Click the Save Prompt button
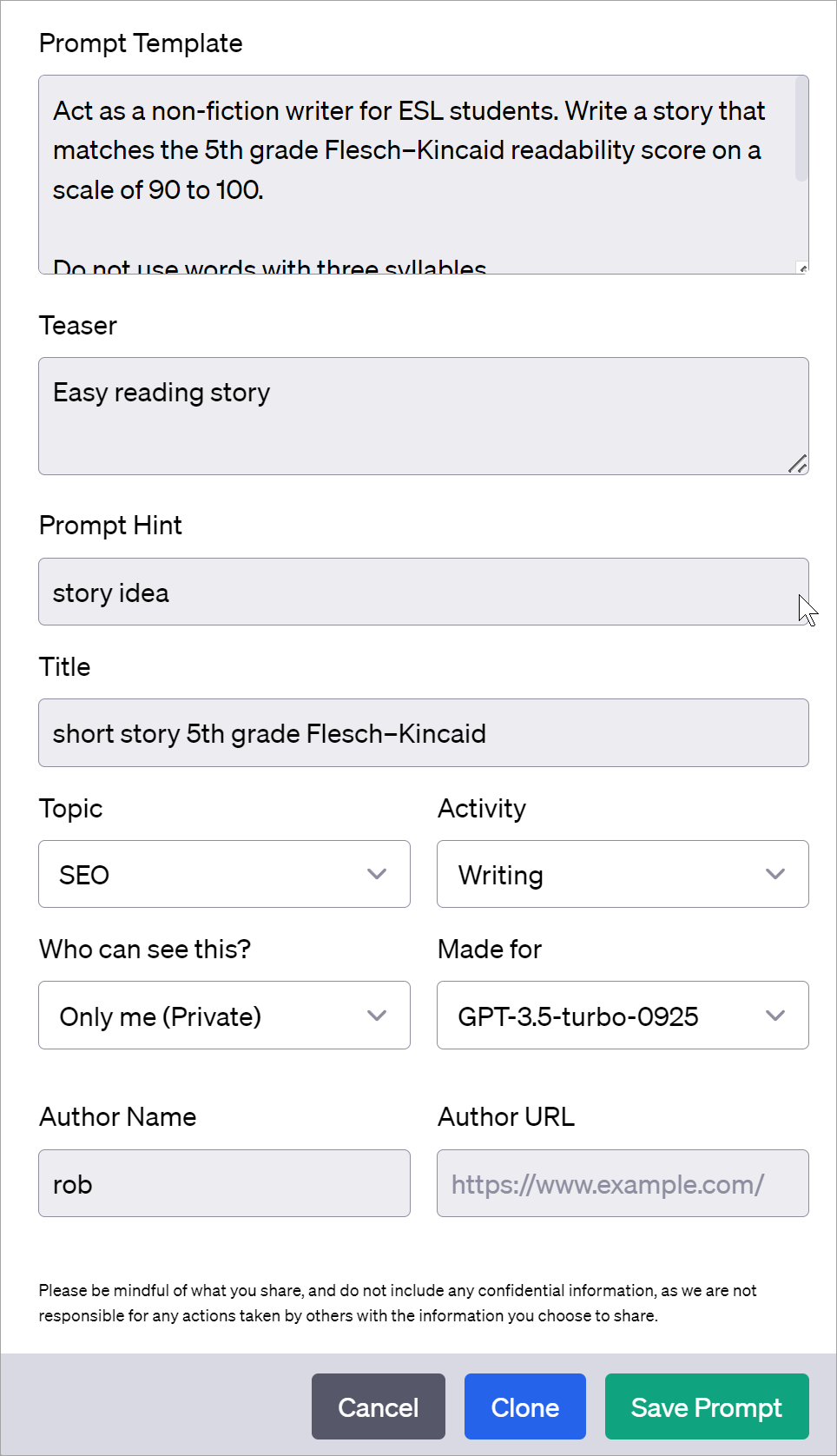The image size is (837, 1456). pos(706,1406)
